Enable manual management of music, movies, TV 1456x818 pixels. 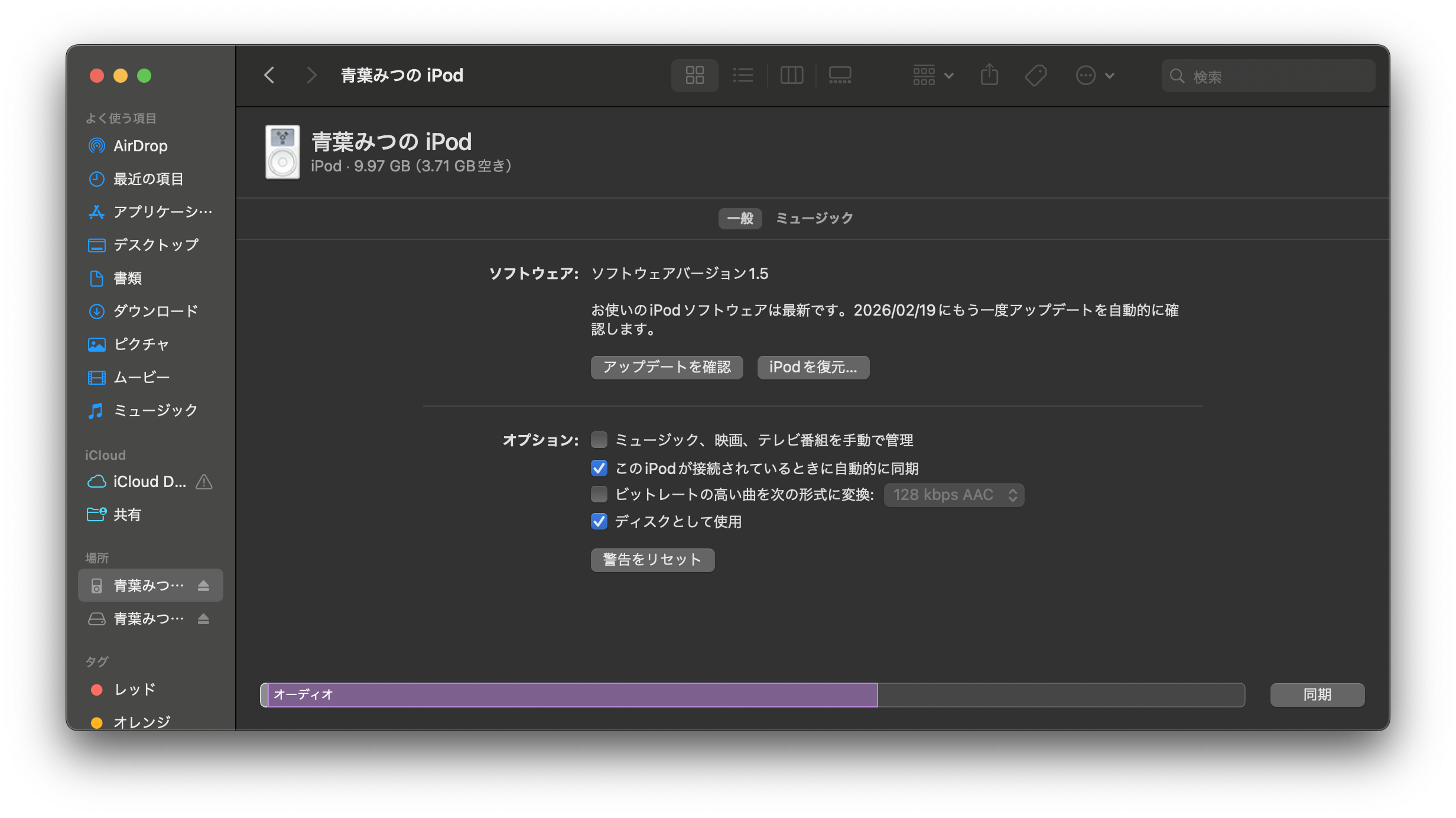599,440
